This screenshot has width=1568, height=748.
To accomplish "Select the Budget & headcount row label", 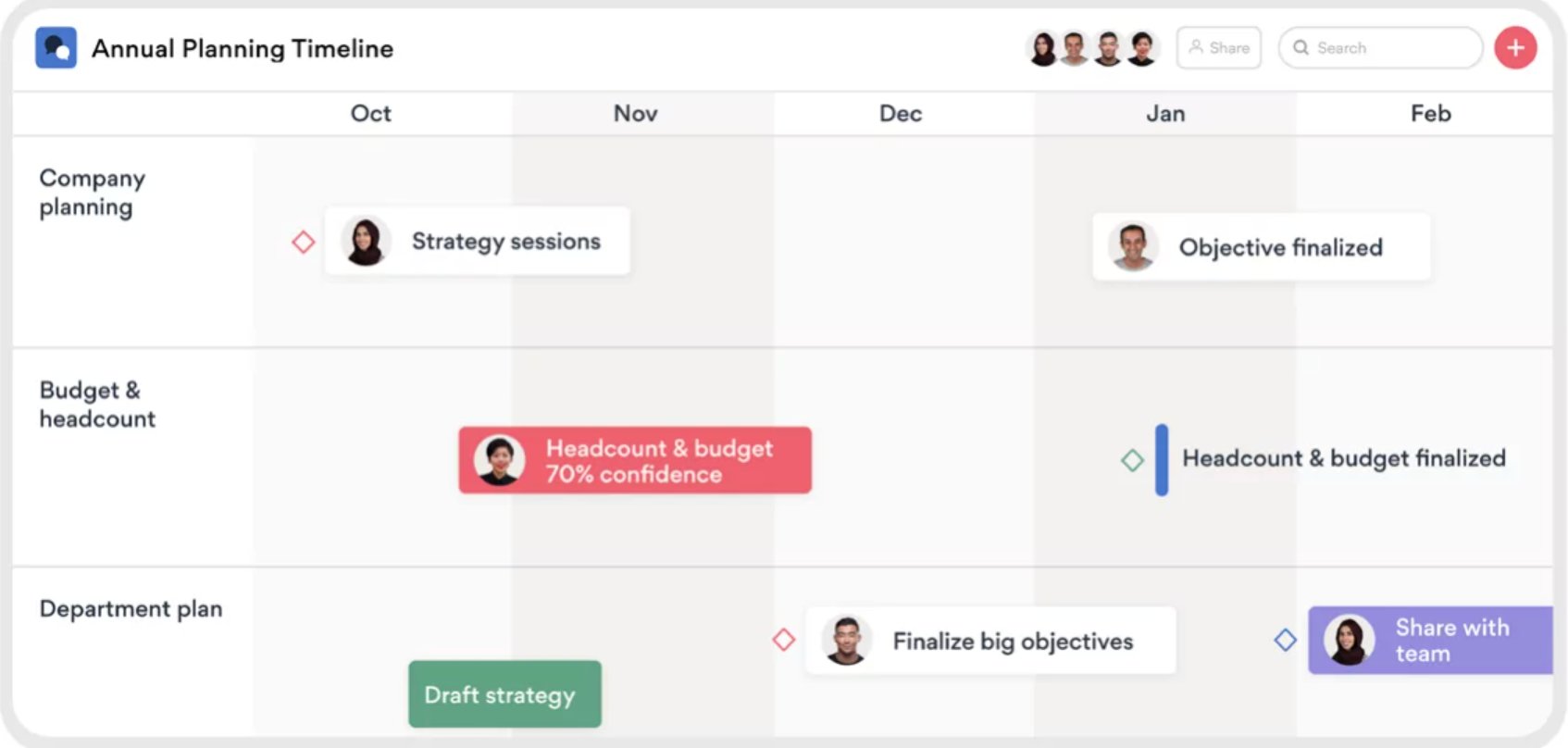I will pos(97,405).
